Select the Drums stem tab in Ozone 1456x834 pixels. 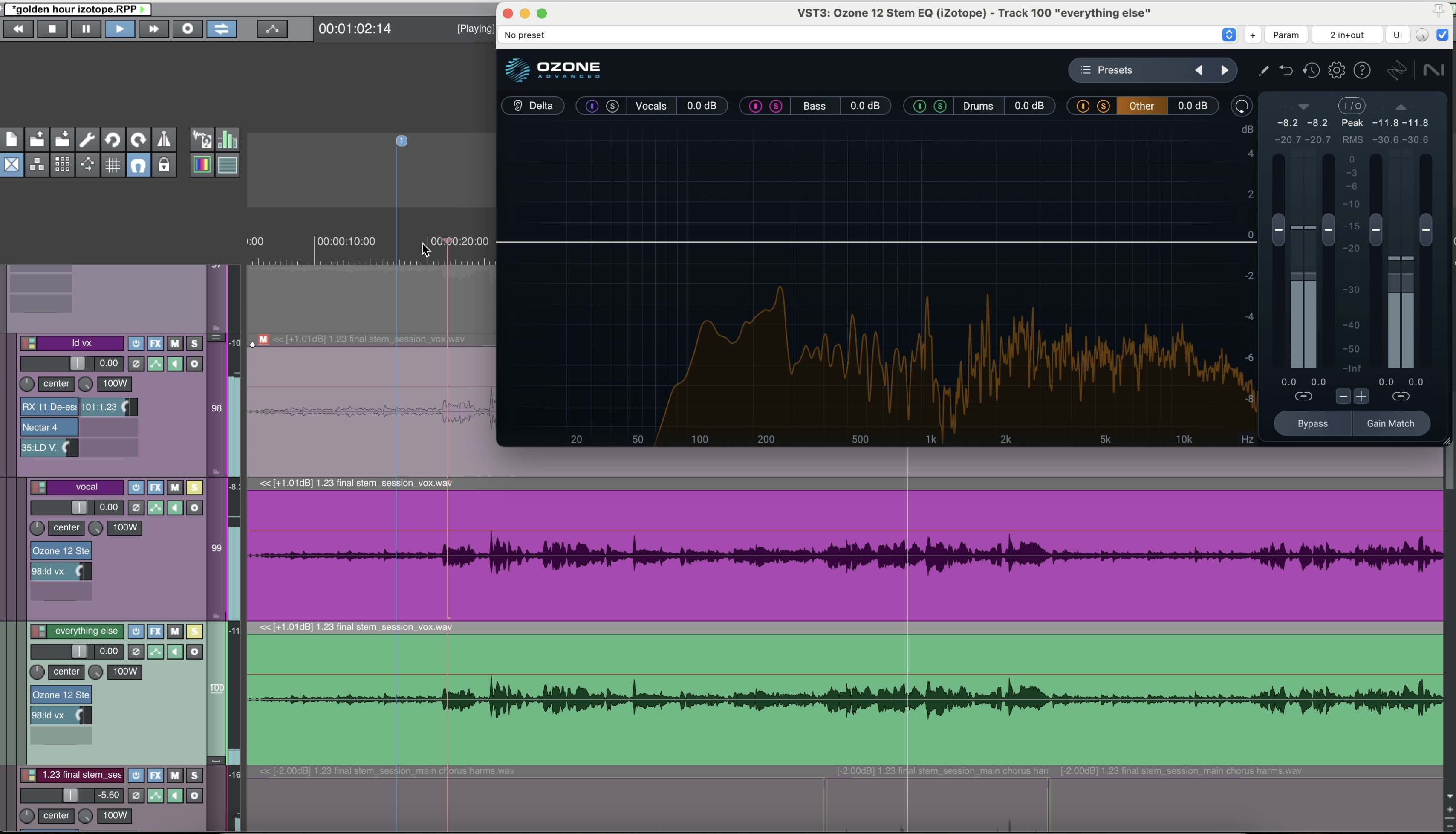pos(978,105)
